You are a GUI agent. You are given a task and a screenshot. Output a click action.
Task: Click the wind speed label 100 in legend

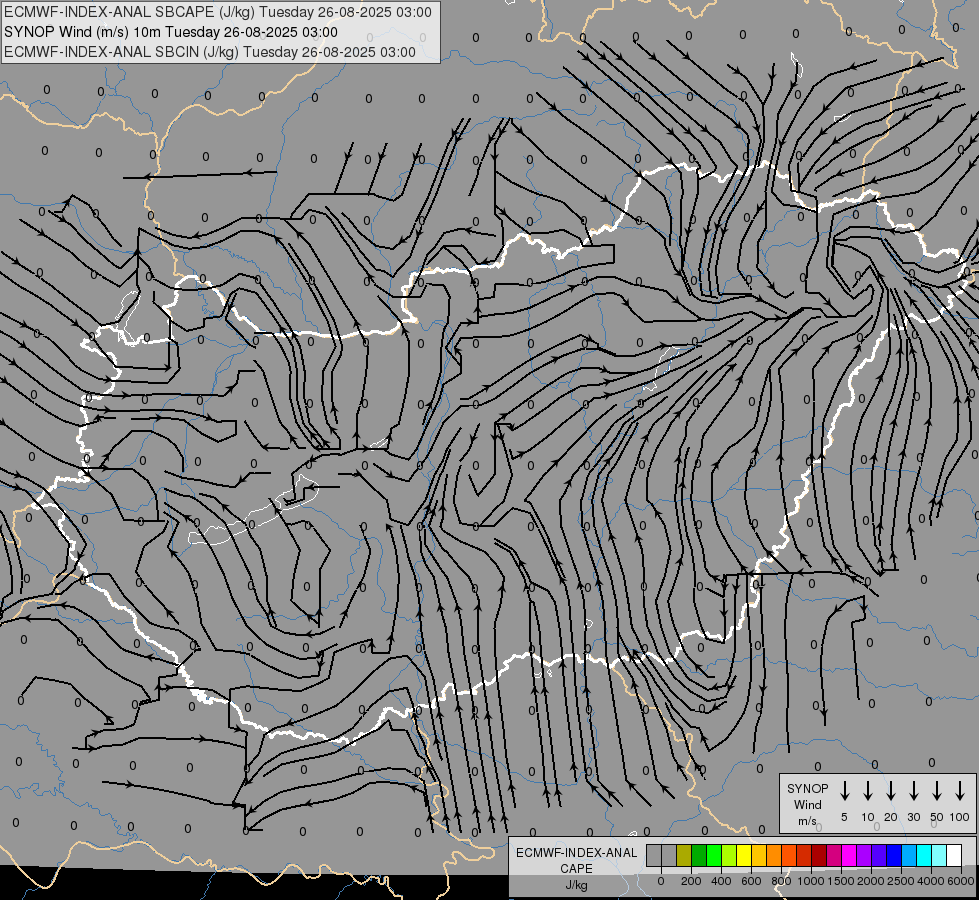(x=960, y=817)
